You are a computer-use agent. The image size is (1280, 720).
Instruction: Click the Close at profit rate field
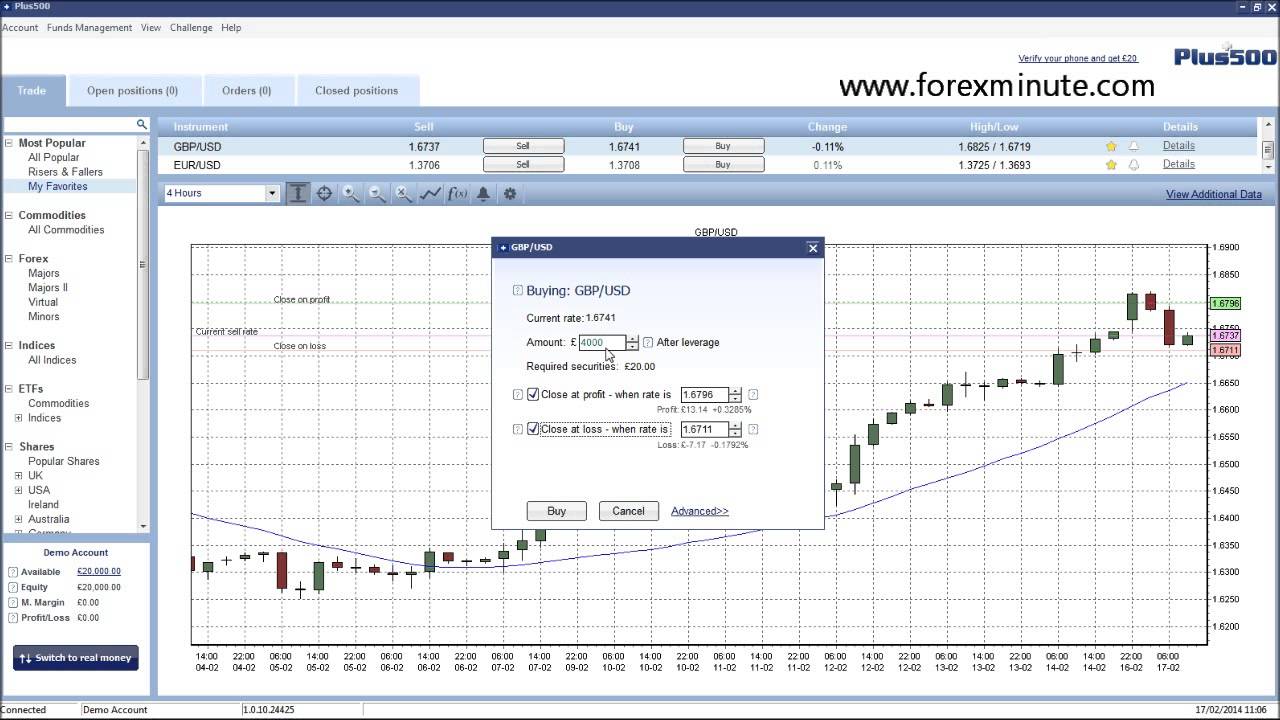coord(705,395)
